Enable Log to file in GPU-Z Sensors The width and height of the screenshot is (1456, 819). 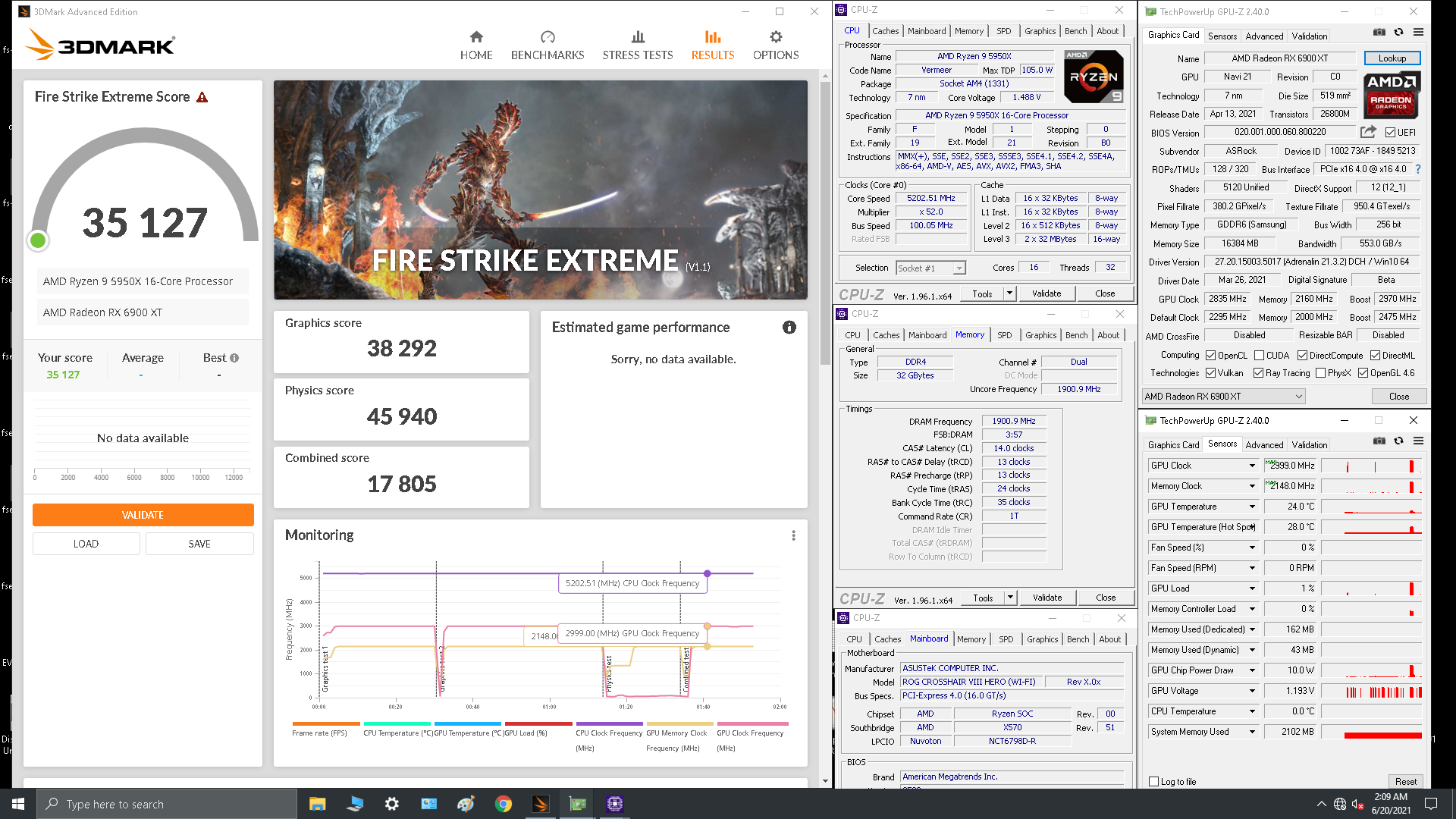pyautogui.click(x=1154, y=782)
